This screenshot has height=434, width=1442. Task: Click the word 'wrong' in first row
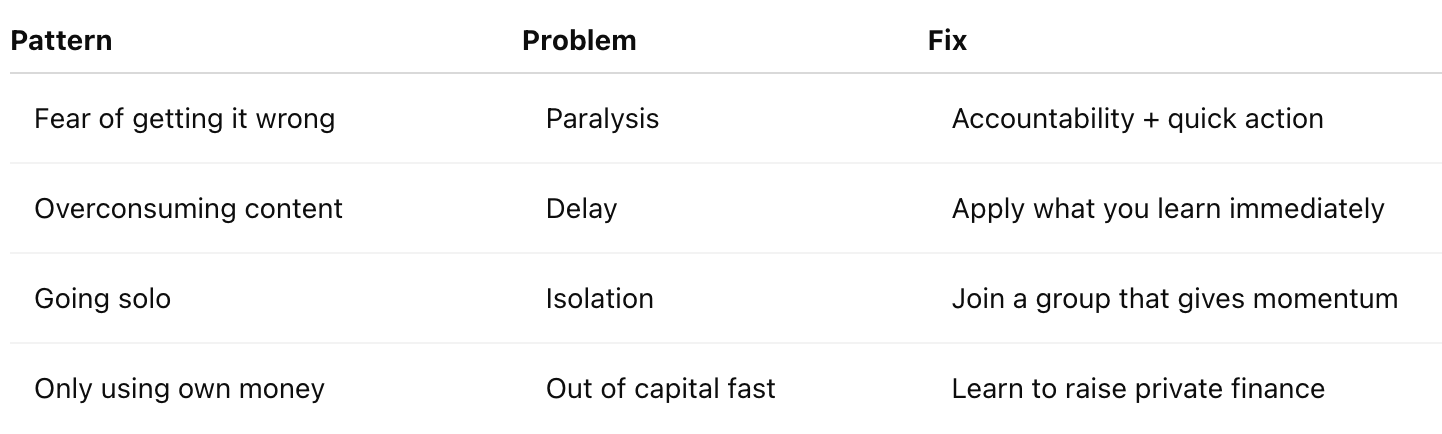[298, 119]
